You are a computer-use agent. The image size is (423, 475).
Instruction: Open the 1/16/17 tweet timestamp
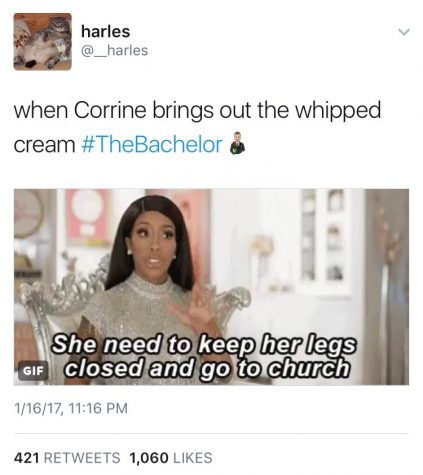(71, 408)
